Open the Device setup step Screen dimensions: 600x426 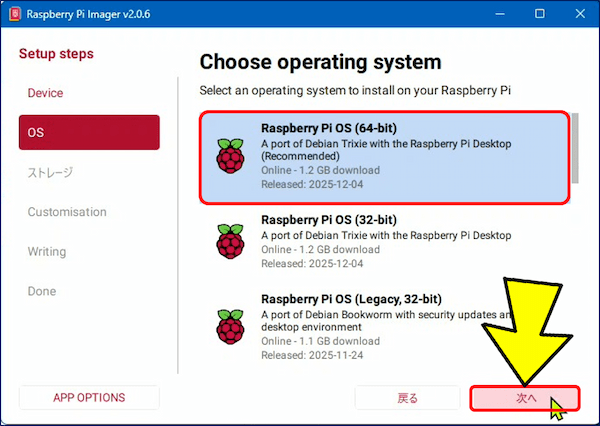pyautogui.click(x=46, y=93)
